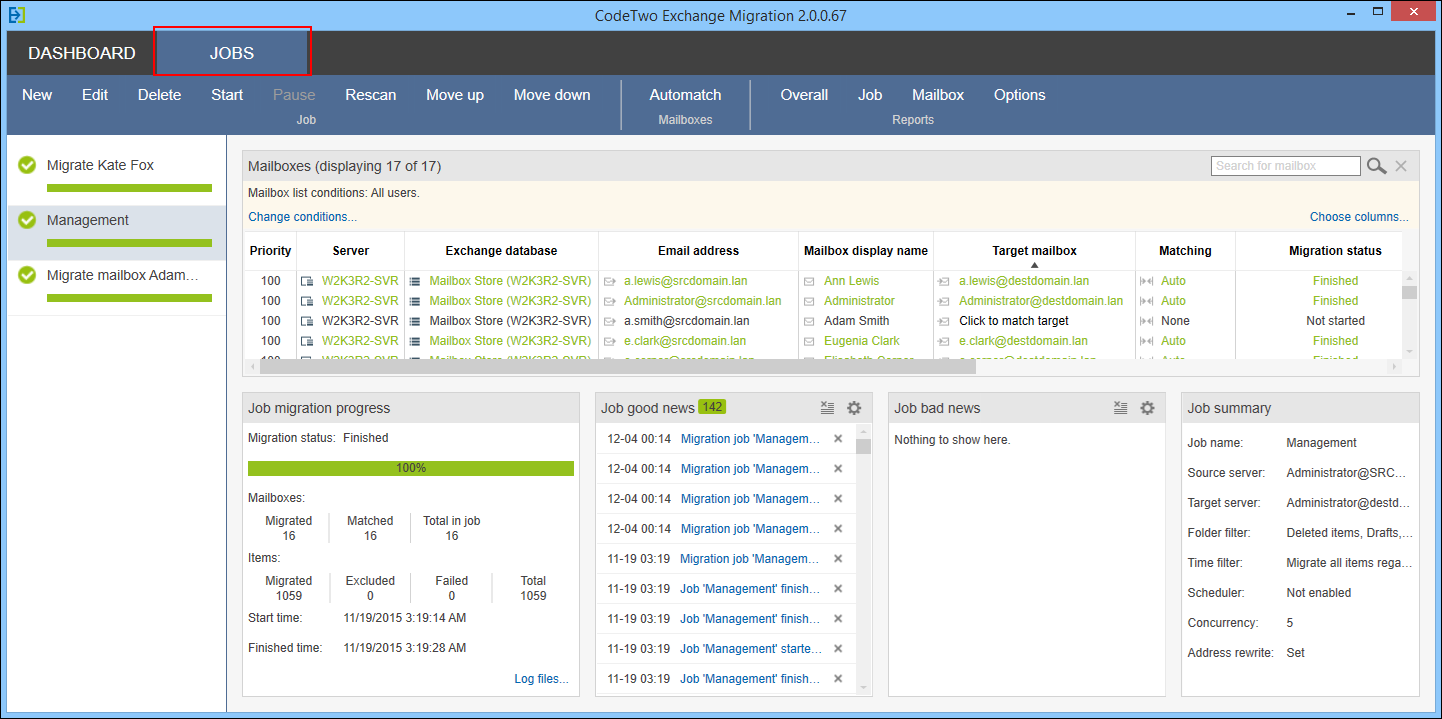Click the Auto matching icon for Ann Lewis
Viewport: 1442px width, 719px height.
coord(1146,281)
